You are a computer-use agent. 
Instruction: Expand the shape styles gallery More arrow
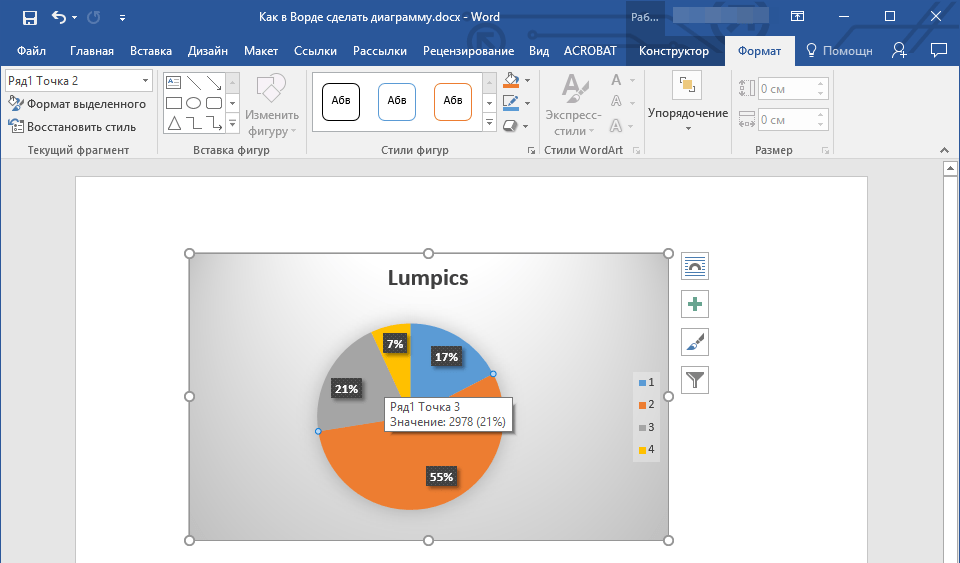pyautogui.click(x=489, y=123)
